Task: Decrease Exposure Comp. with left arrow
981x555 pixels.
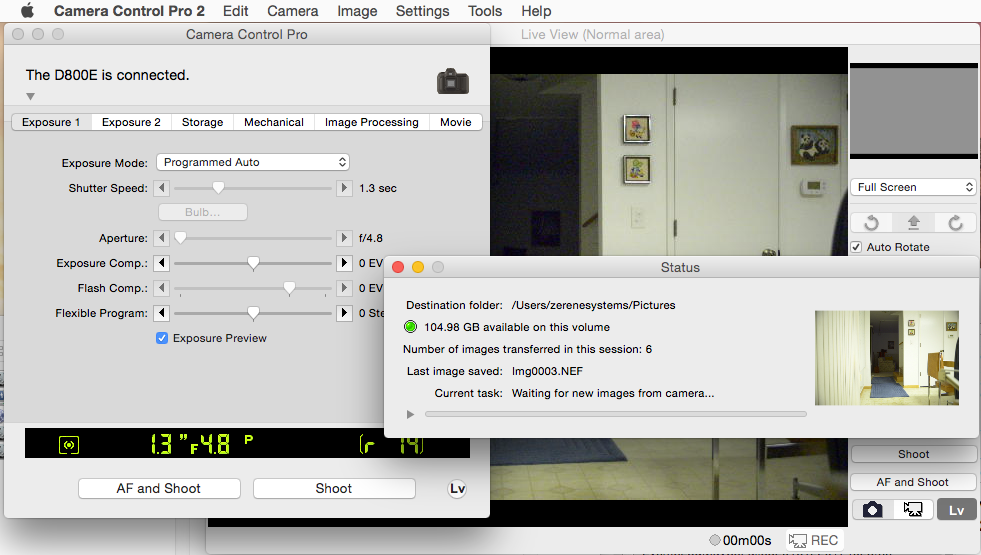Action: coord(161,263)
